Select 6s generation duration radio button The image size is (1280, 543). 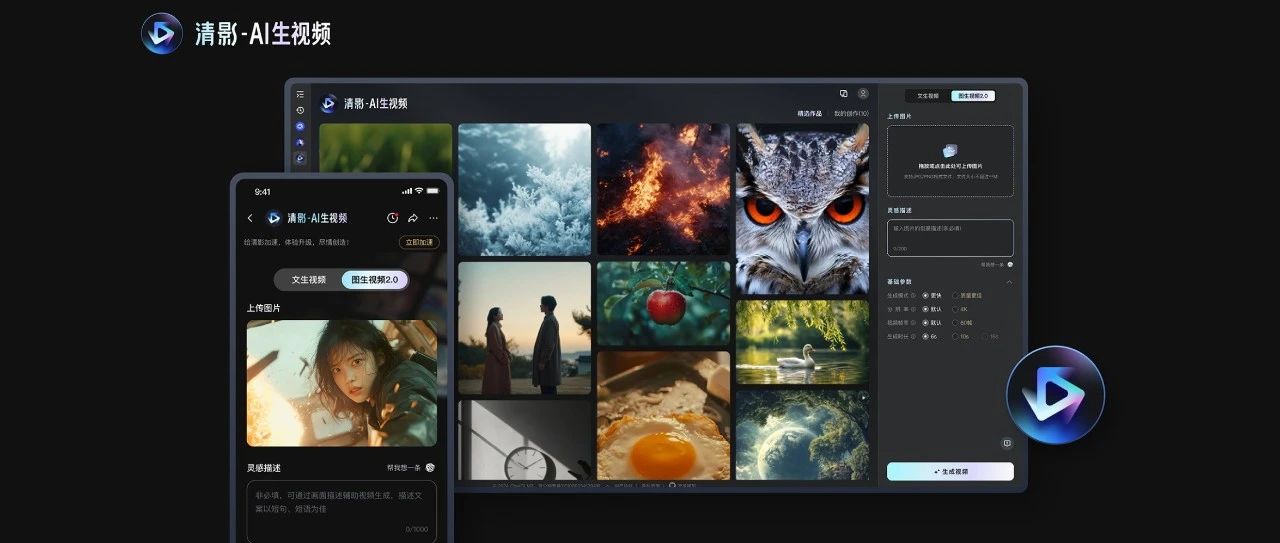pyautogui.click(x=925, y=336)
